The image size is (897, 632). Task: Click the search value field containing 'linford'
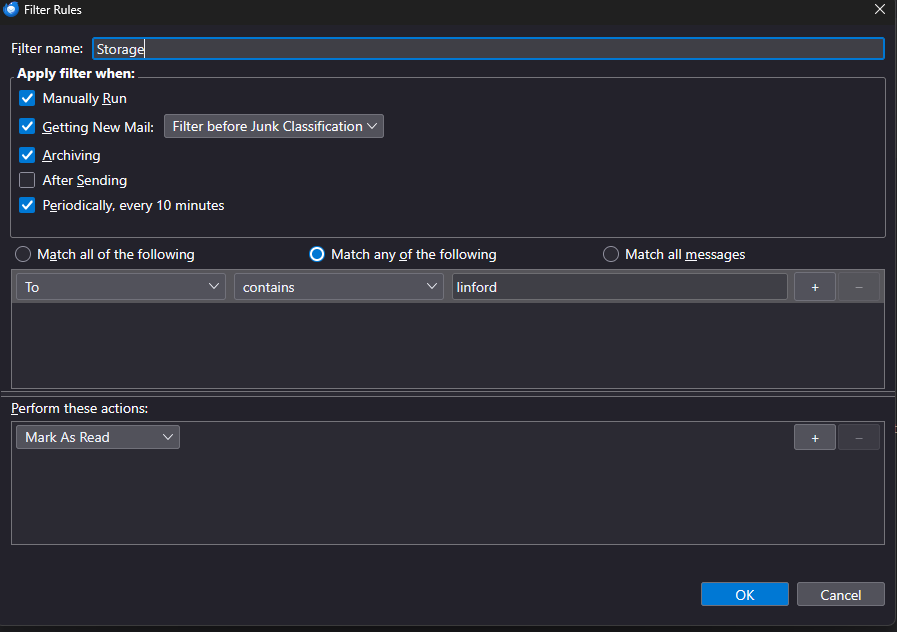(619, 287)
